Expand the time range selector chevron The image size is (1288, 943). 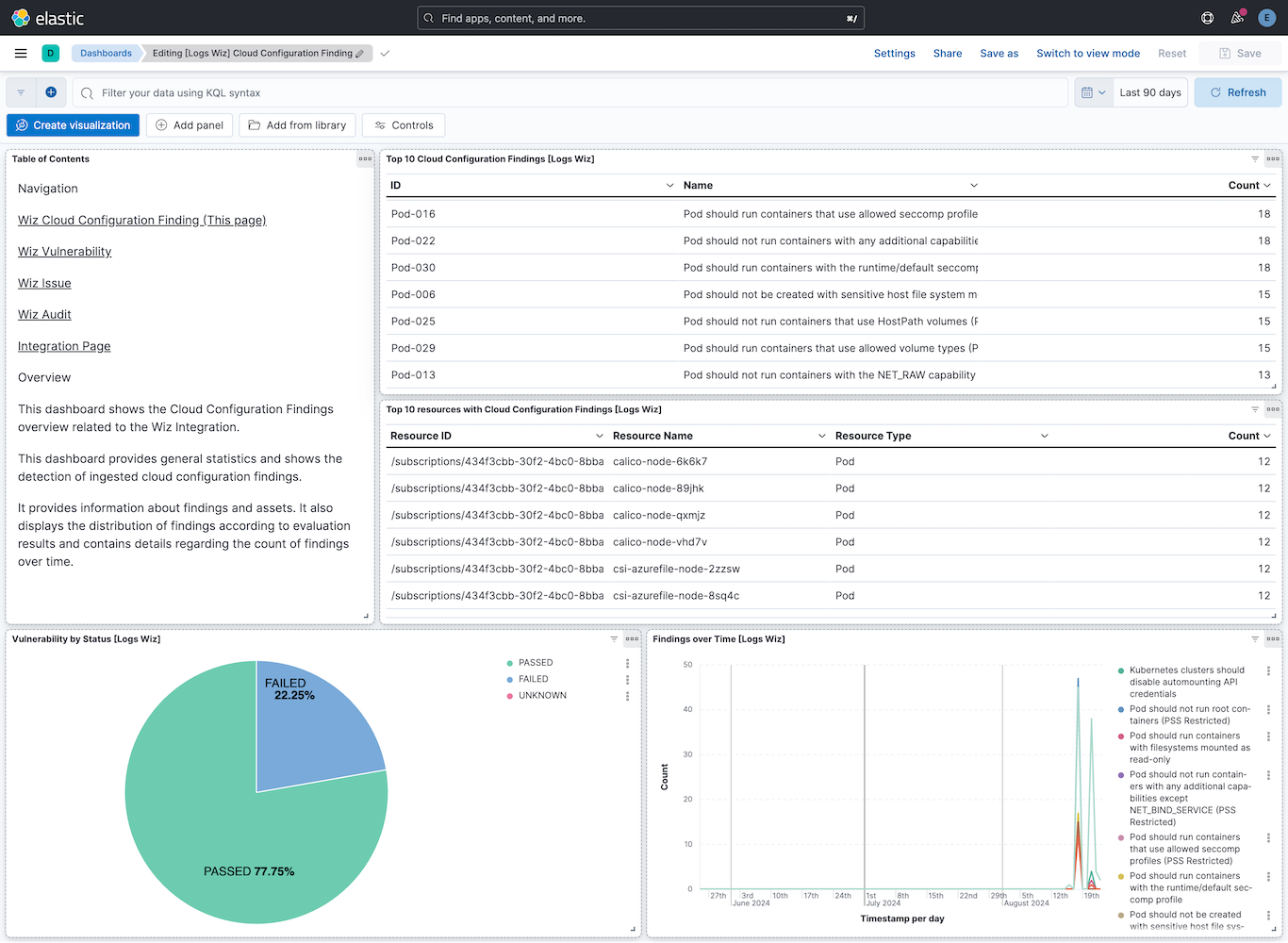[1101, 91]
